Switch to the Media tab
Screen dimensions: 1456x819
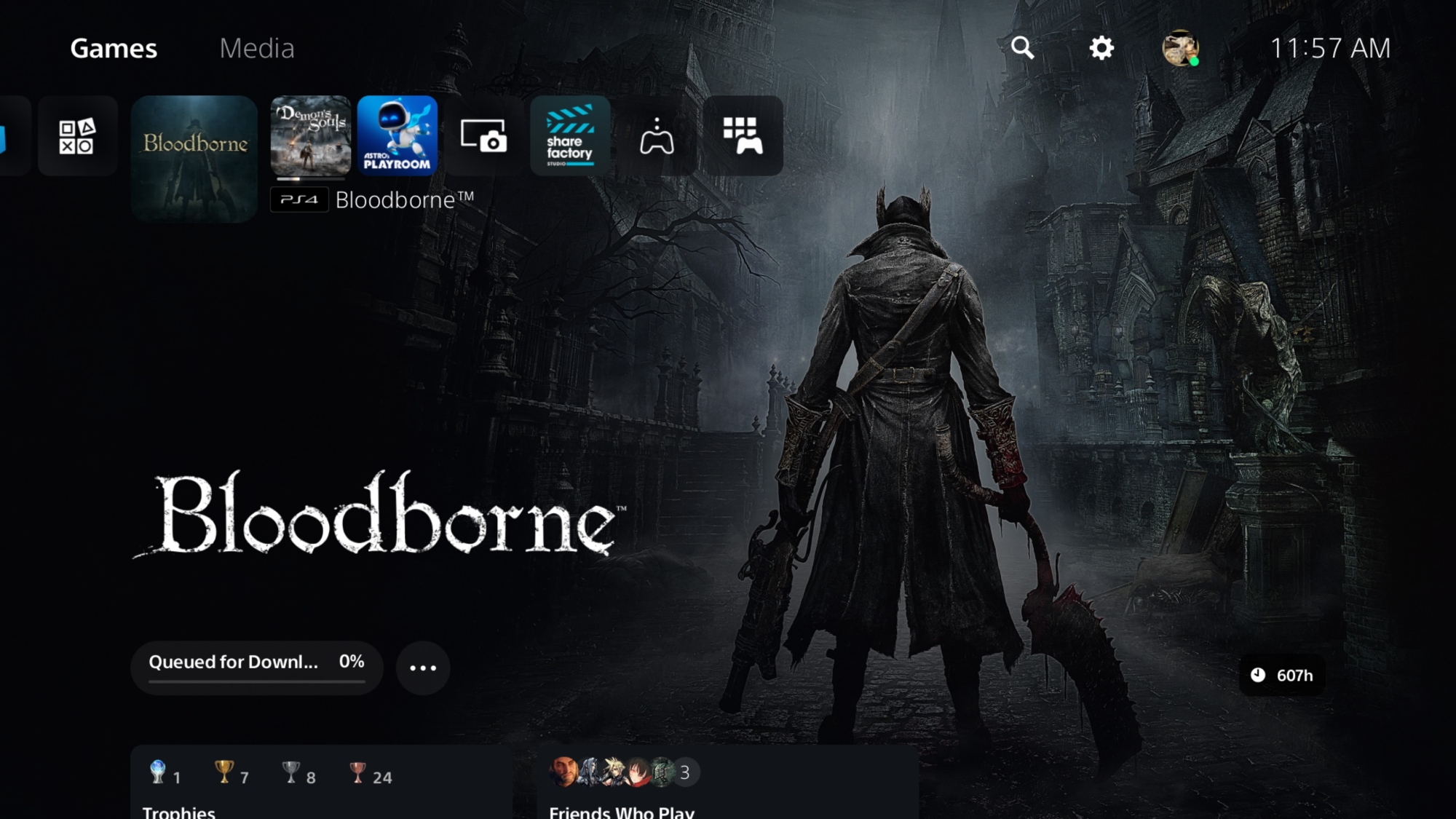click(257, 49)
